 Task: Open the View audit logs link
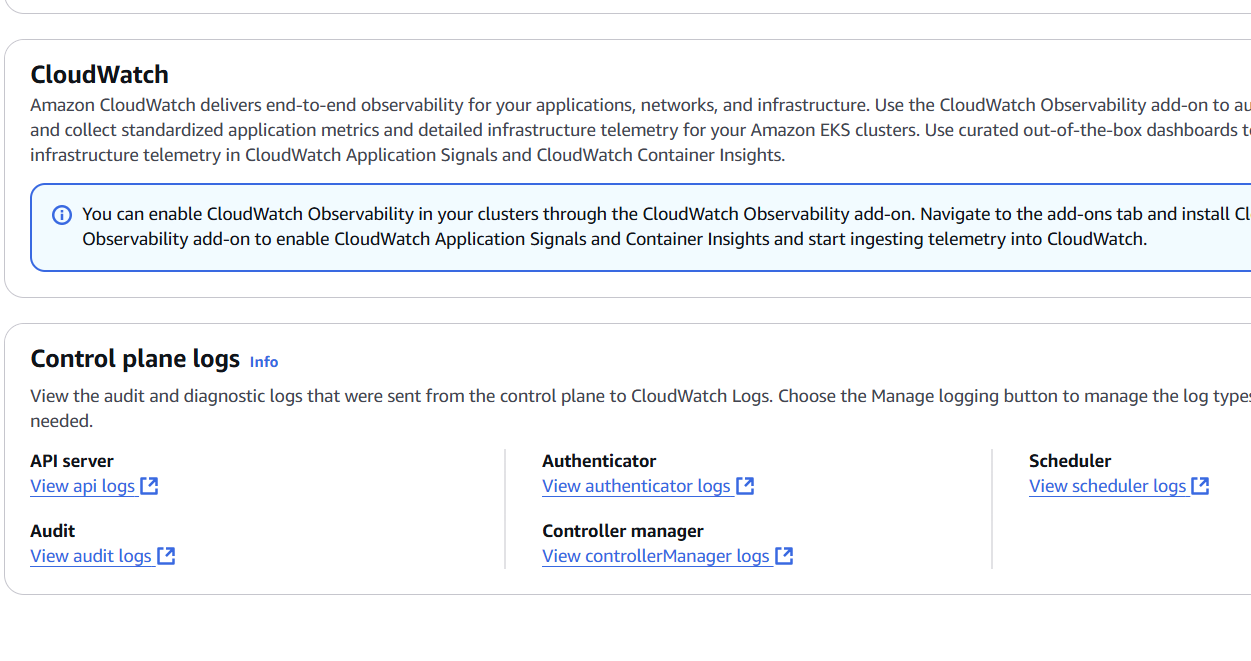coord(91,556)
